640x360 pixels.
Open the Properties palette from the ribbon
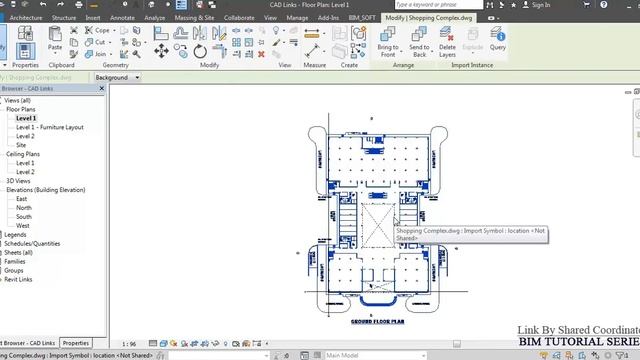(25, 52)
